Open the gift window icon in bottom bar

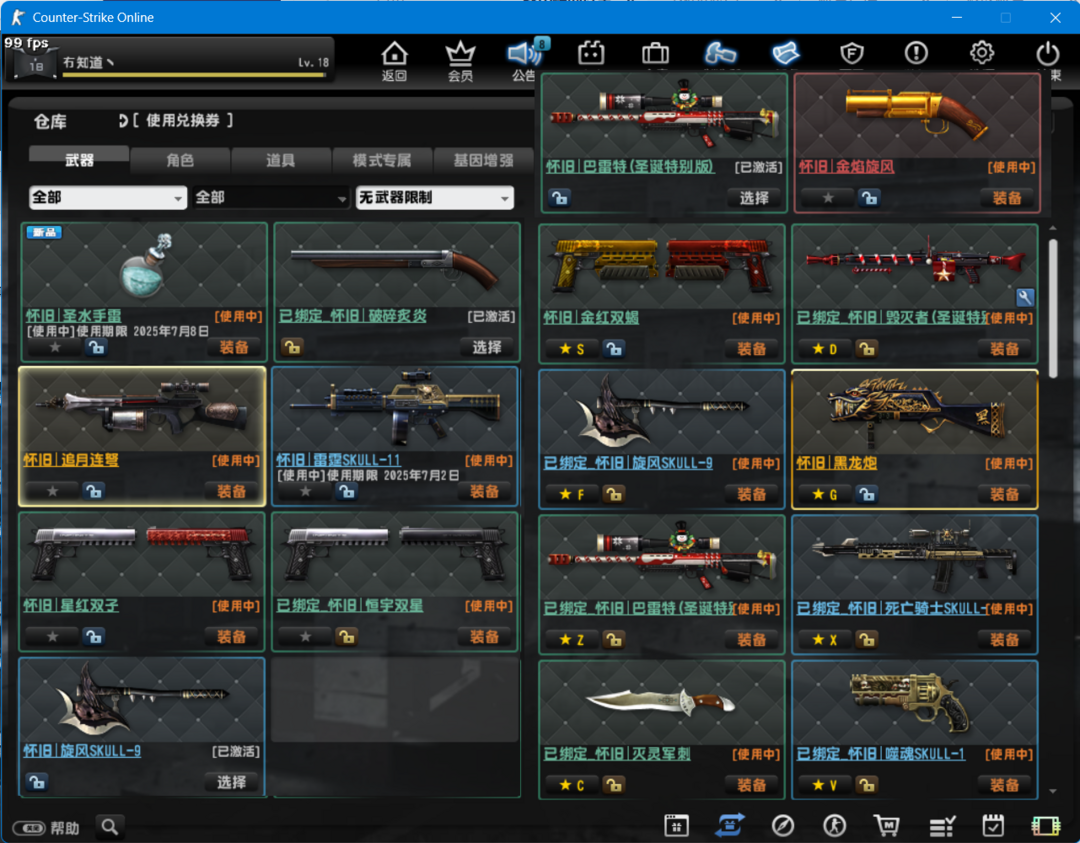(x=676, y=825)
